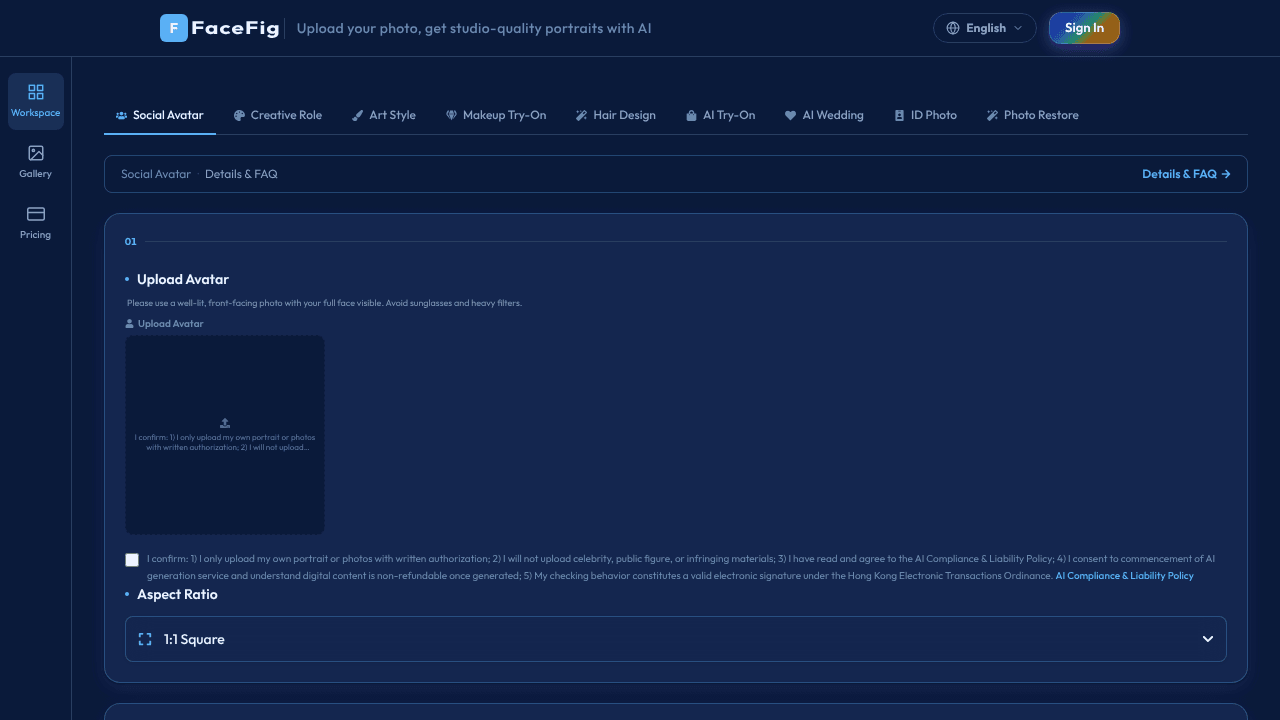1280x720 pixels.
Task: Select the Social Avatar tab
Action: [x=160, y=115]
